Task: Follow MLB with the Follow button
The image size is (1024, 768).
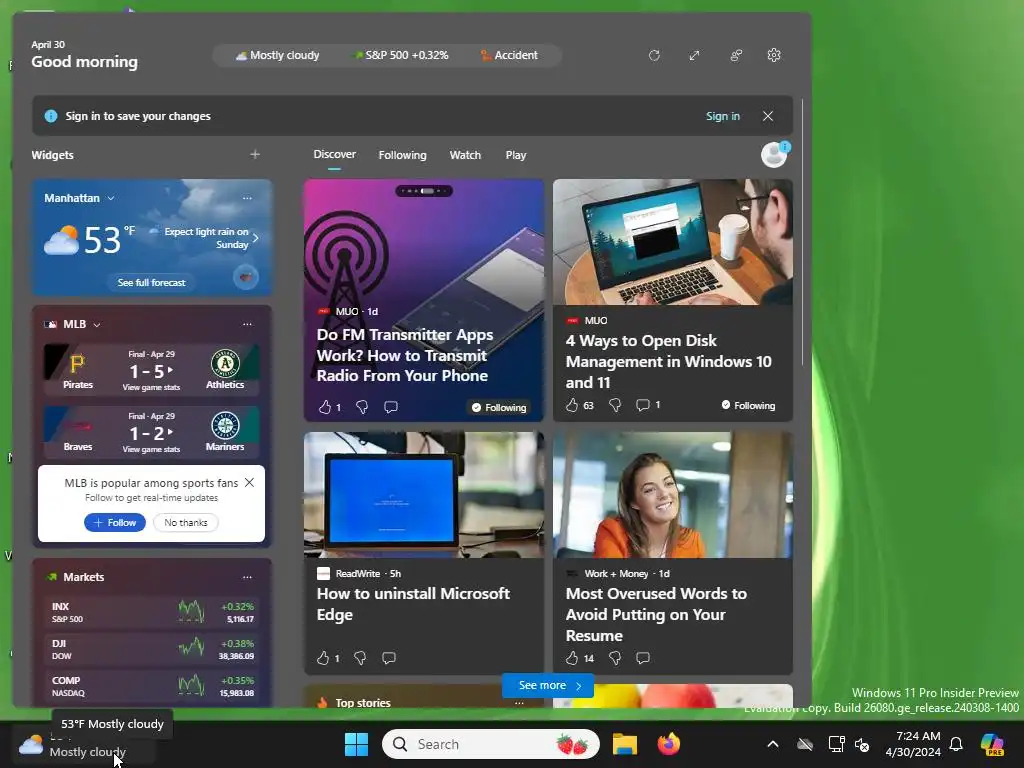Action: coord(115,522)
